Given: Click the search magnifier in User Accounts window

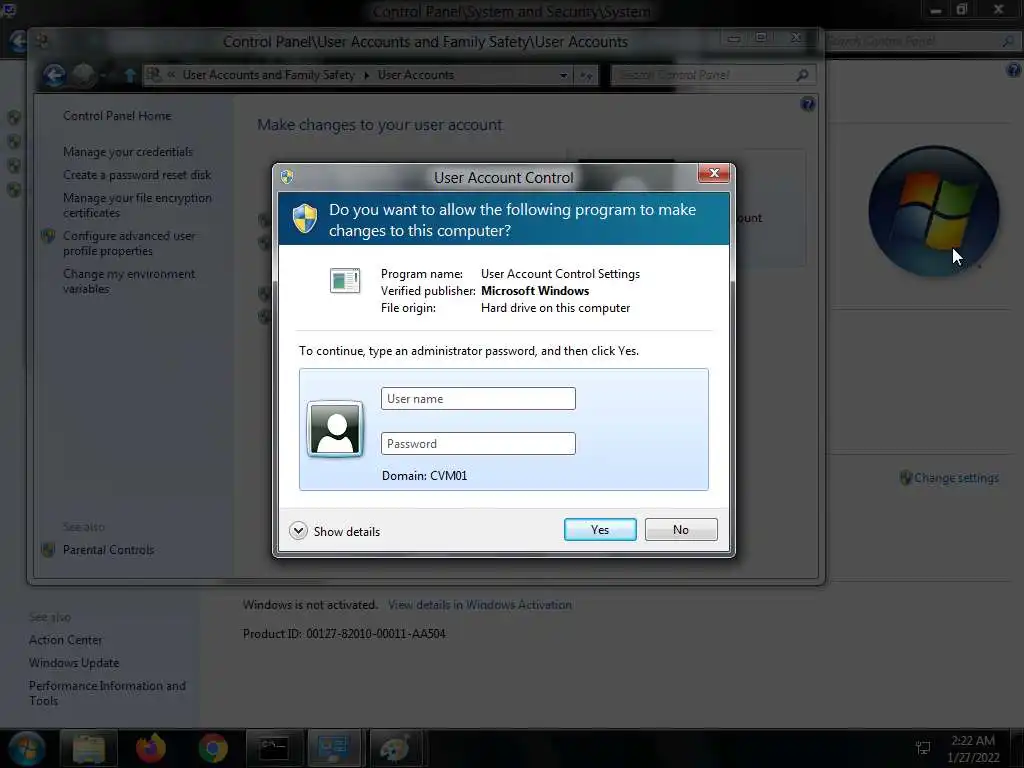Looking at the screenshot, I should (802, 75).
